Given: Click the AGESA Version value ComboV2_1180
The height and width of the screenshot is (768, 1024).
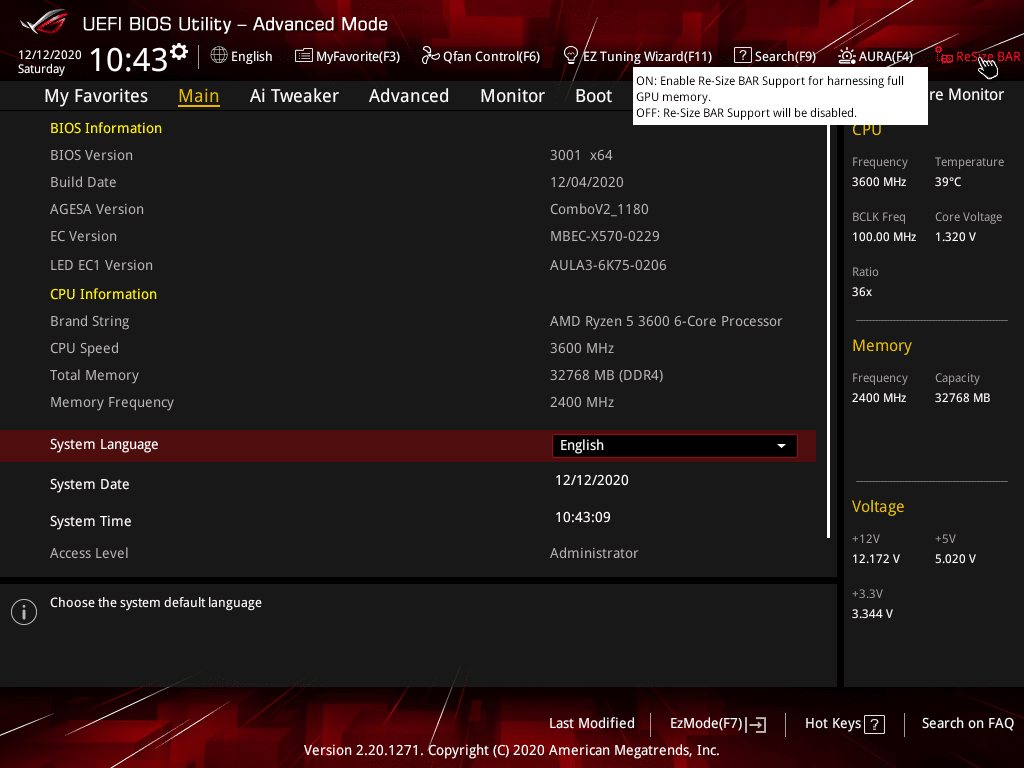Looking at the screenshot, I should coord(599,210).
